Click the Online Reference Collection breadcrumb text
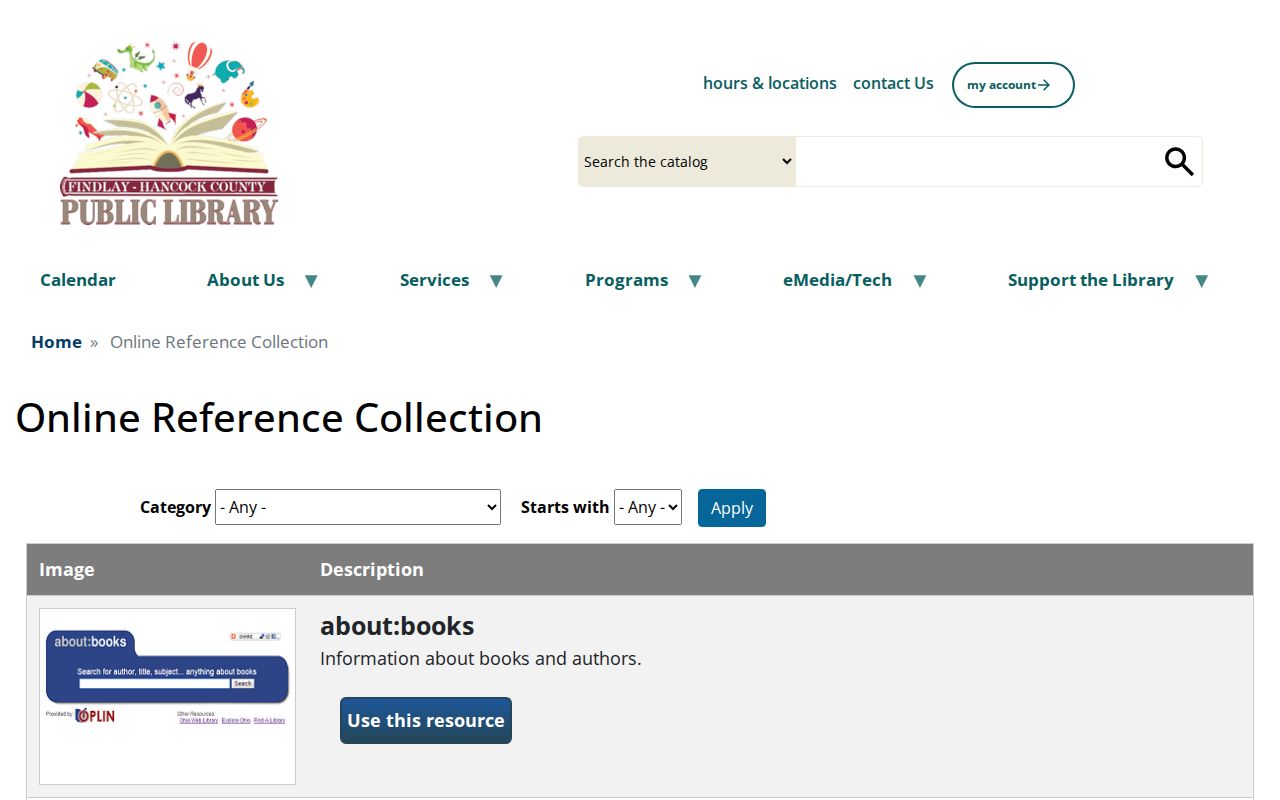 pos(219,342)
